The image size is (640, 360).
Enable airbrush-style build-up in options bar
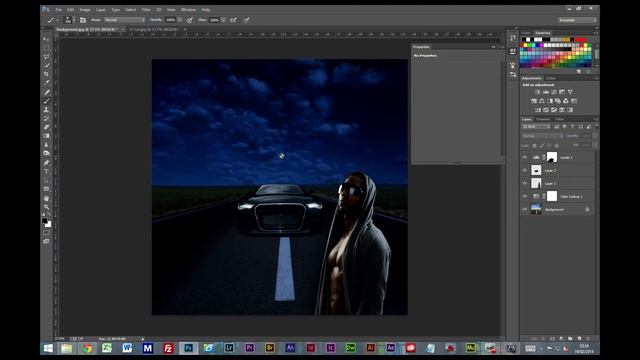233,20
